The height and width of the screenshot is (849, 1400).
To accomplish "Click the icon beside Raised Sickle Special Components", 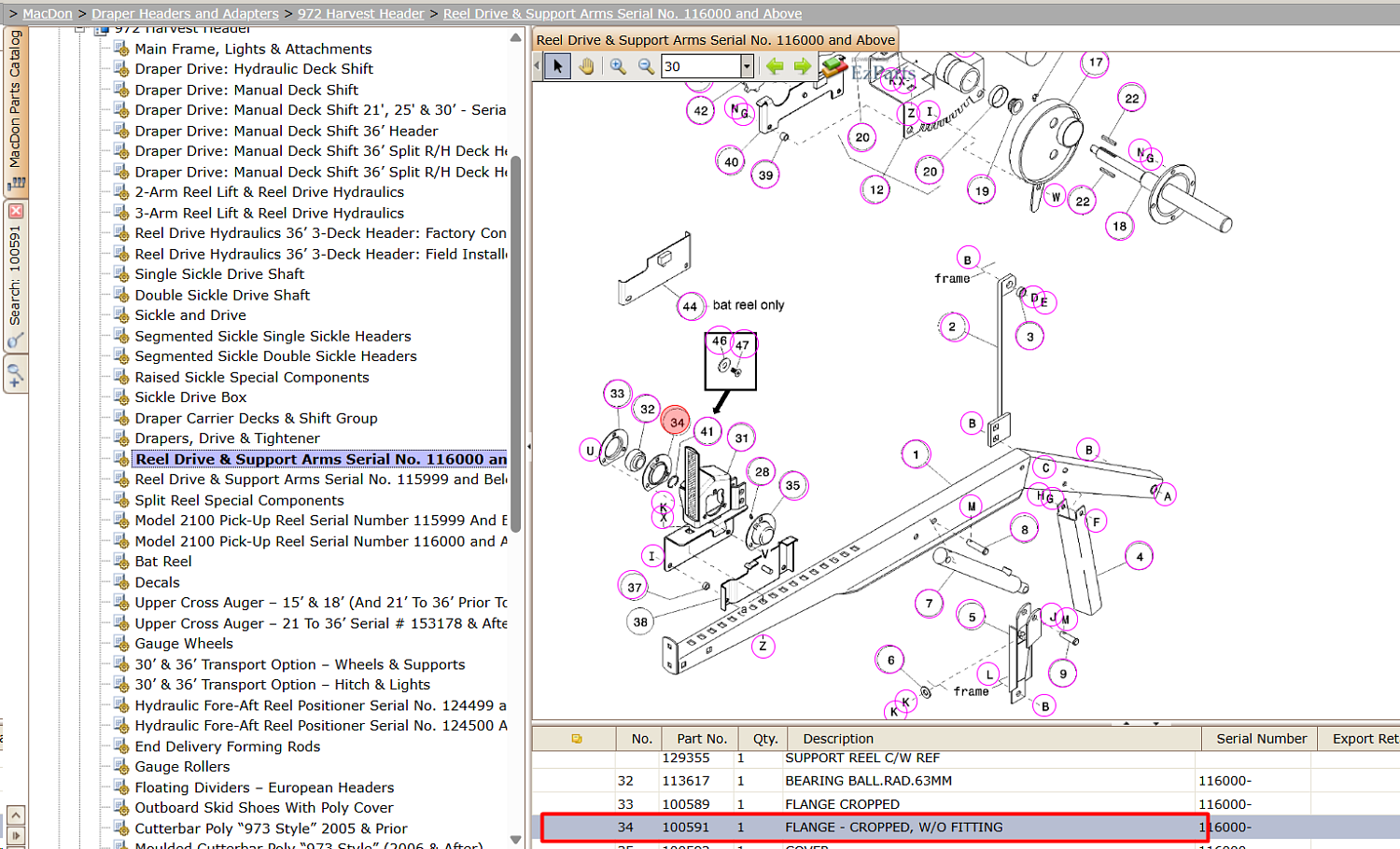I will (x=121, y=377).
